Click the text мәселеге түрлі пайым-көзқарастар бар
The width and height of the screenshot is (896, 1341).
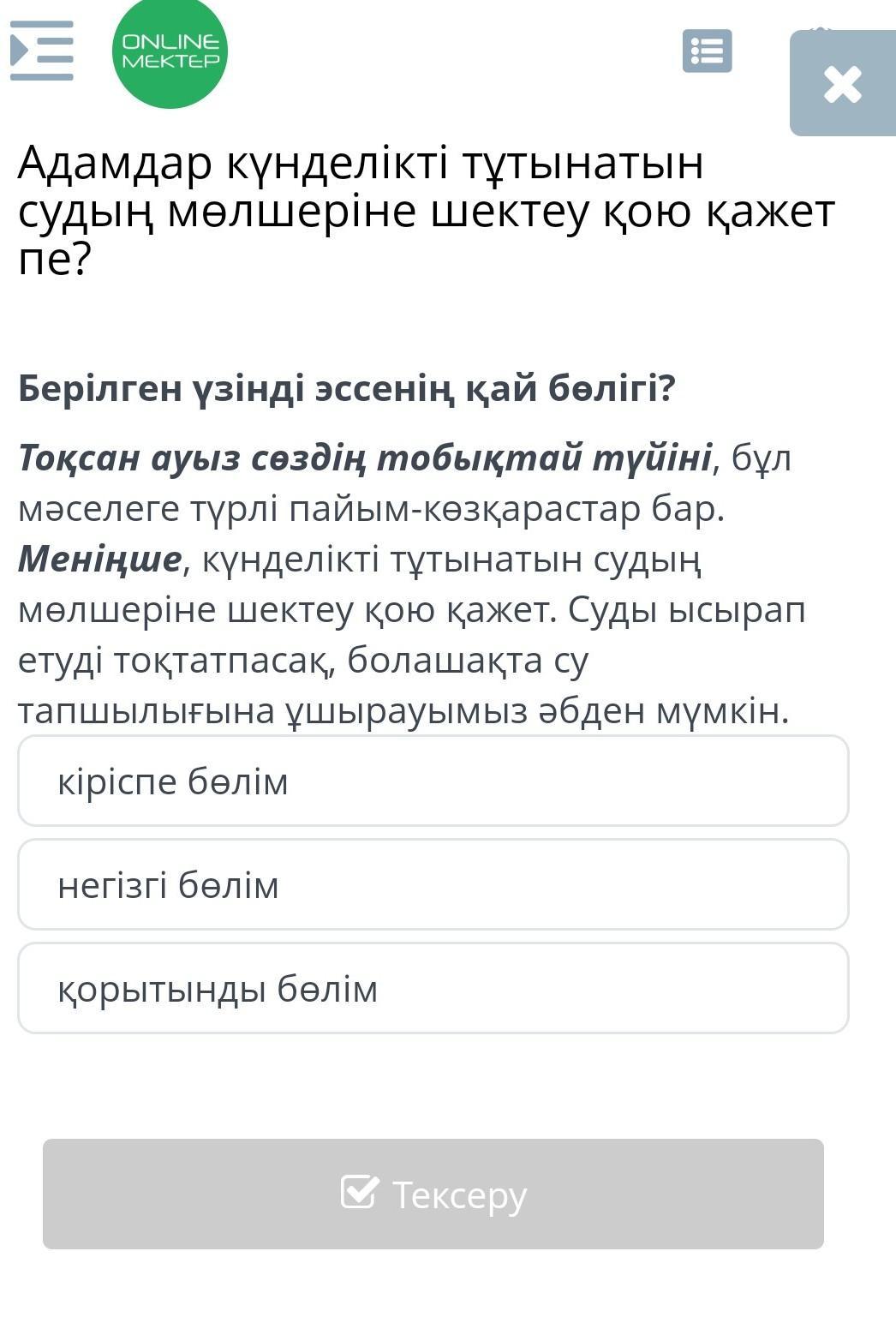(x=372, y=509)
